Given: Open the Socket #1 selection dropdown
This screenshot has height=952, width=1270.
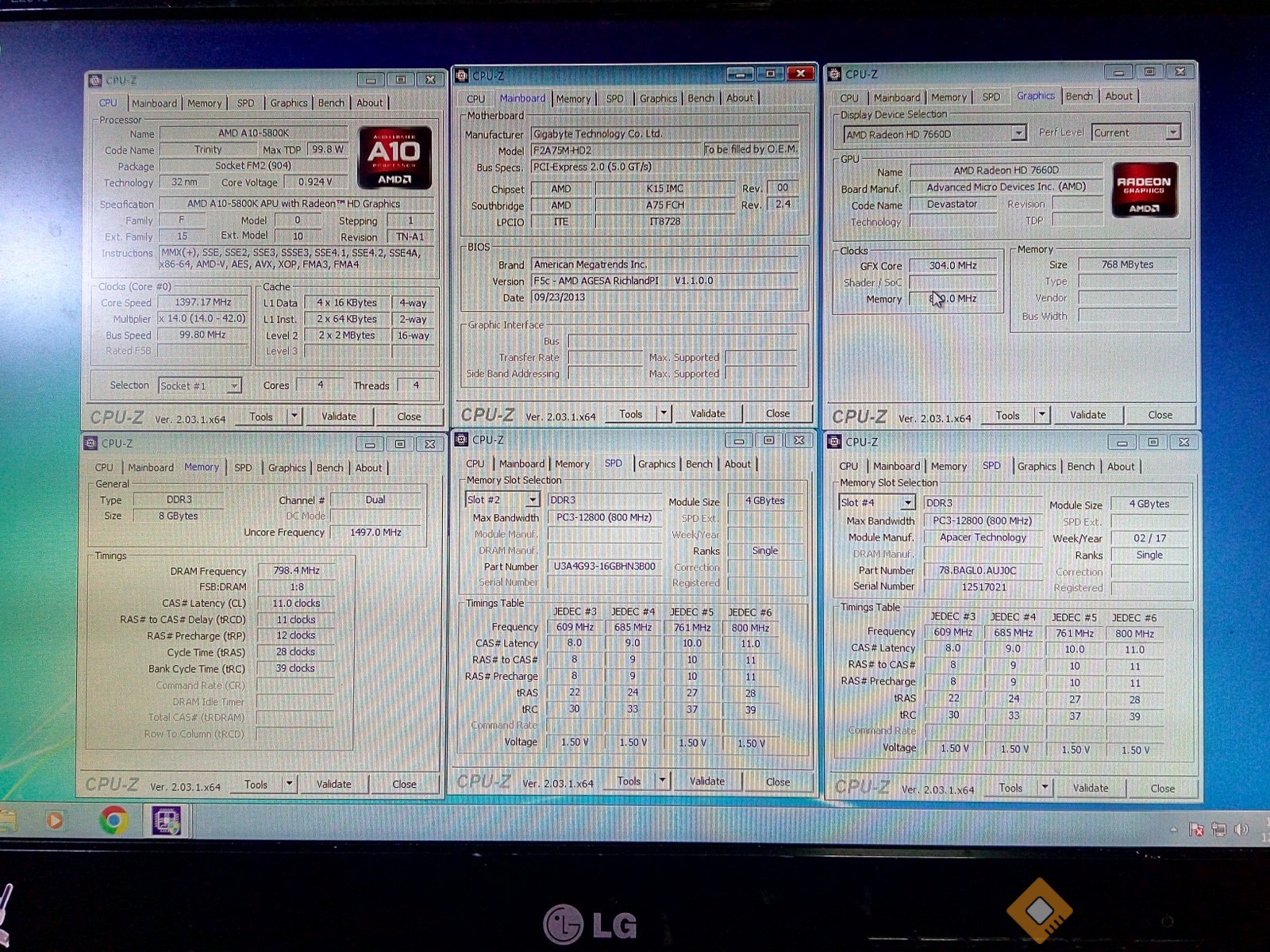Looking at the screenshot, I should click(234, 386).
